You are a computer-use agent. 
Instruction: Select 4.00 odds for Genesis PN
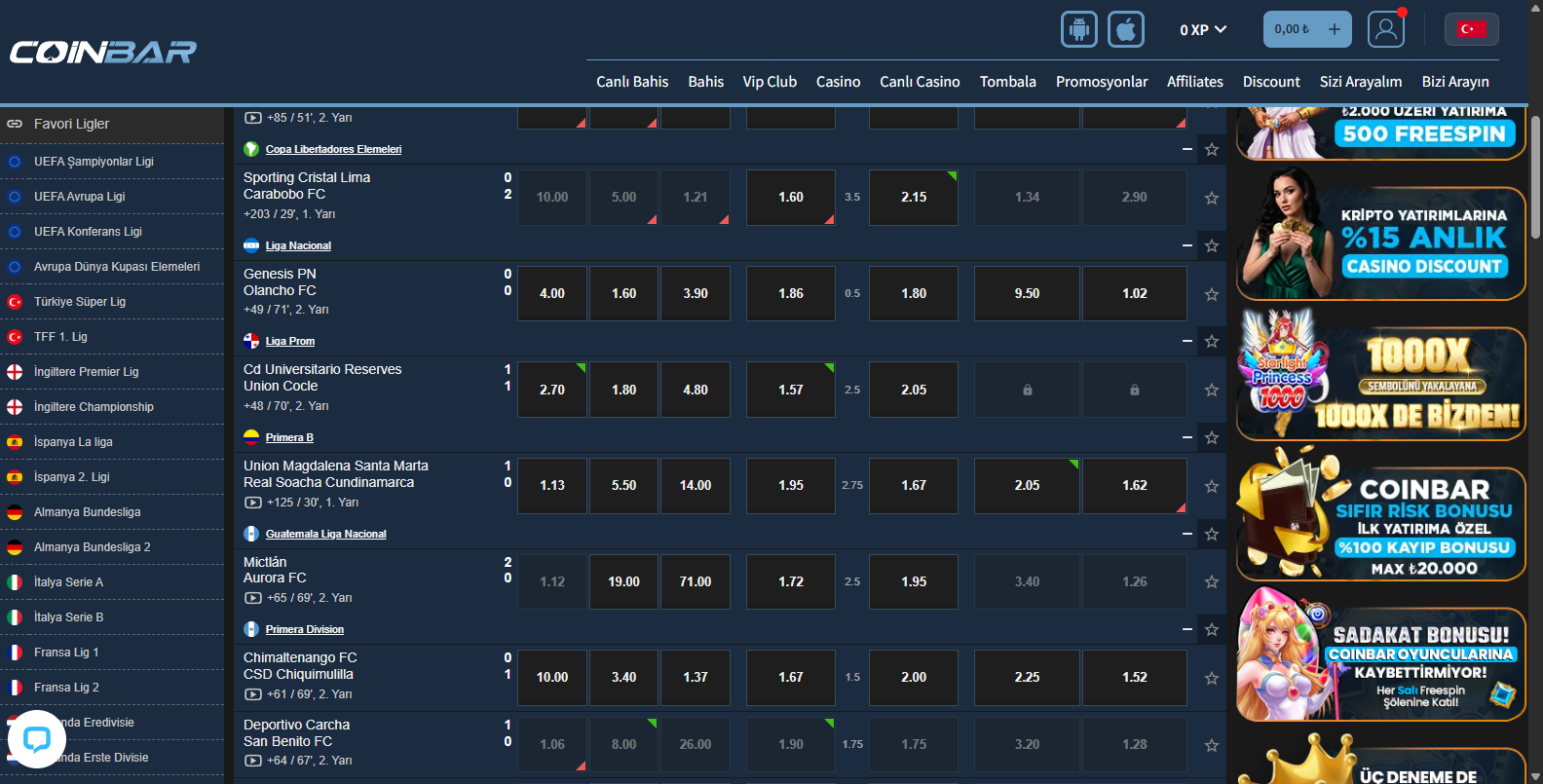pyautogui.click(x=552, y=293)
